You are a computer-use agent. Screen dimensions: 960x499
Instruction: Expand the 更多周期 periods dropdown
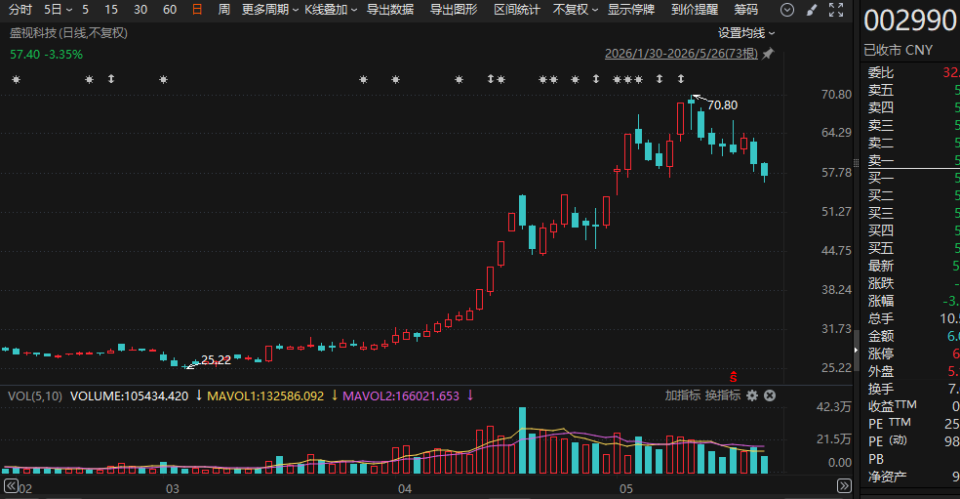click(x=270, y=10)
